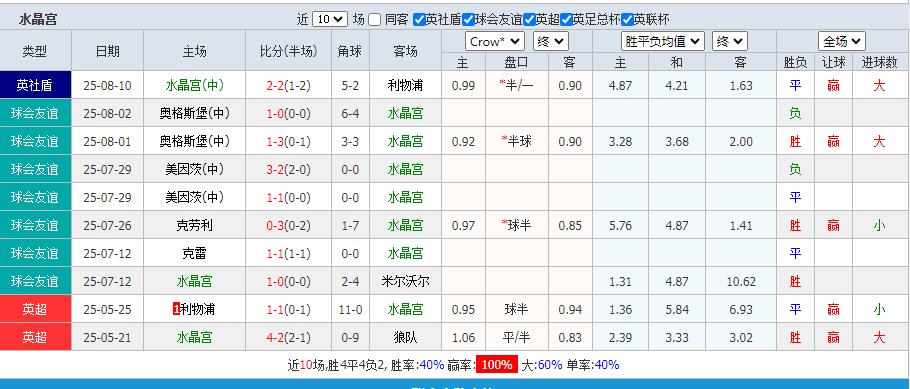This screenshot has height=389, width=910.
Task: Click 利物浦 home team in 25-05-25 row
Action: pyautogui.click(x=198, y=309)
